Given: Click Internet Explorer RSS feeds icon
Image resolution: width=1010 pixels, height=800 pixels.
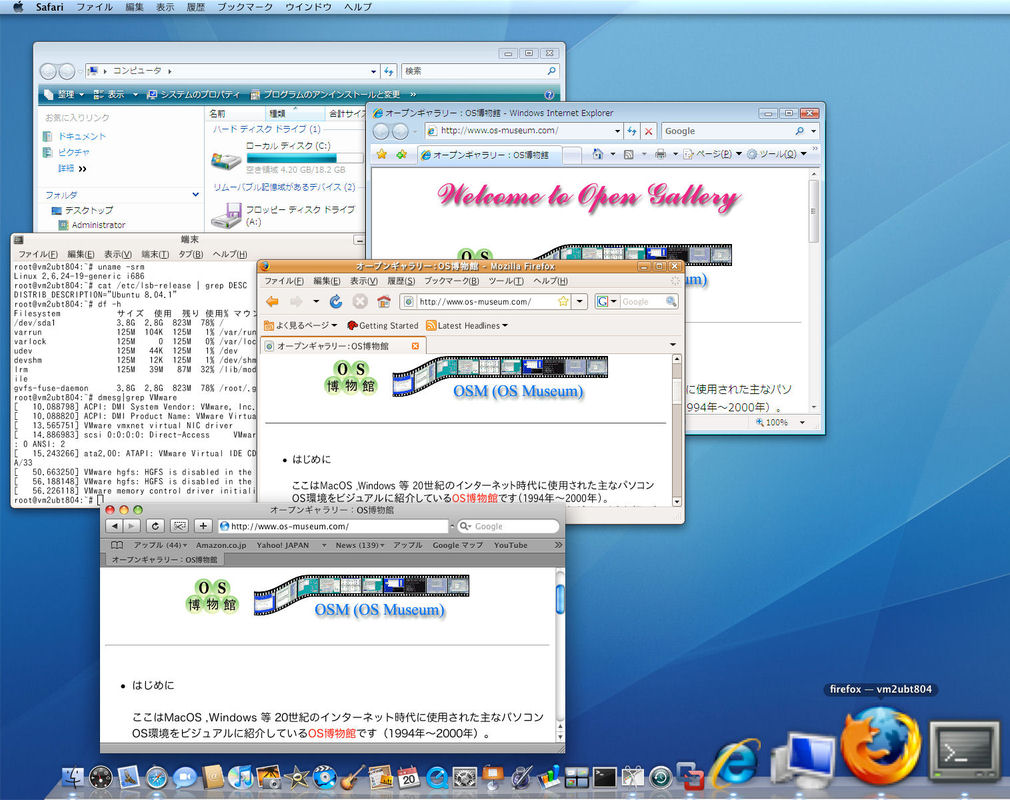Looking at the screenshot, I should coord(629,154).
